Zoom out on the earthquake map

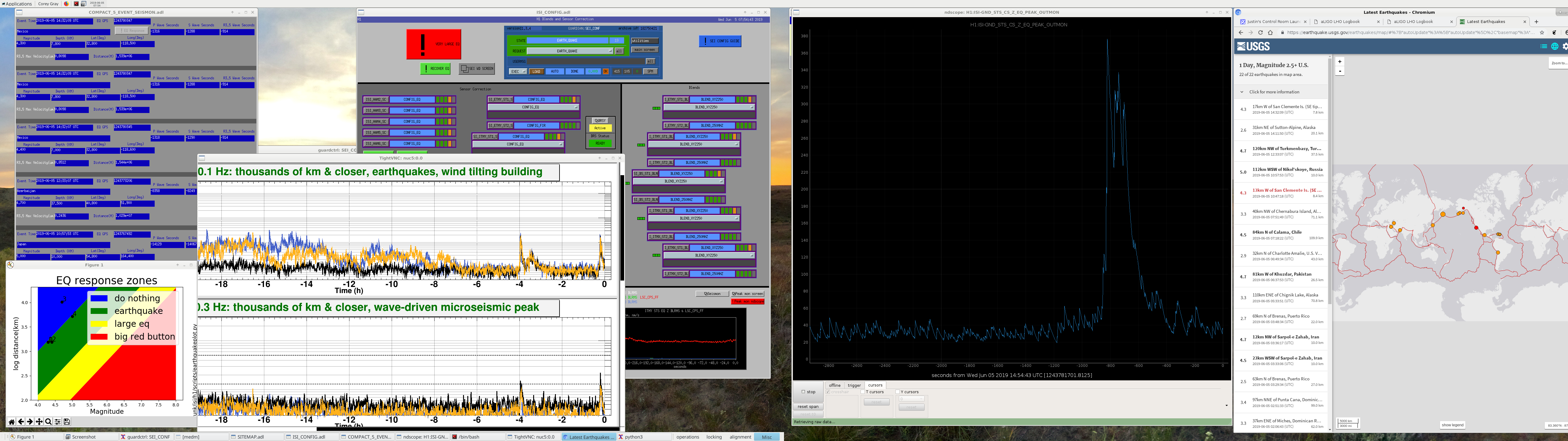point(1340,71)
